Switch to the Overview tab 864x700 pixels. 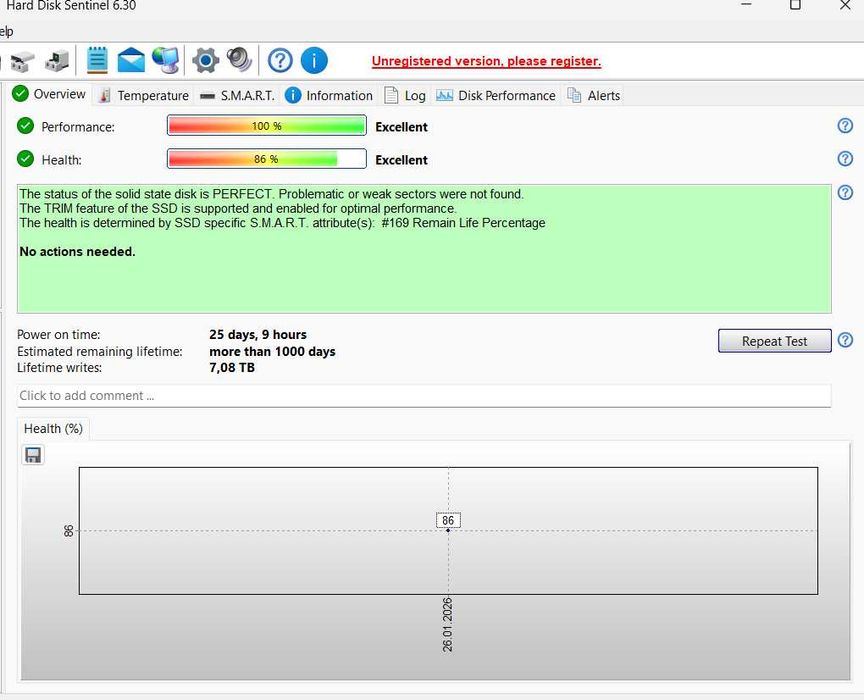[x=49, y=94]
